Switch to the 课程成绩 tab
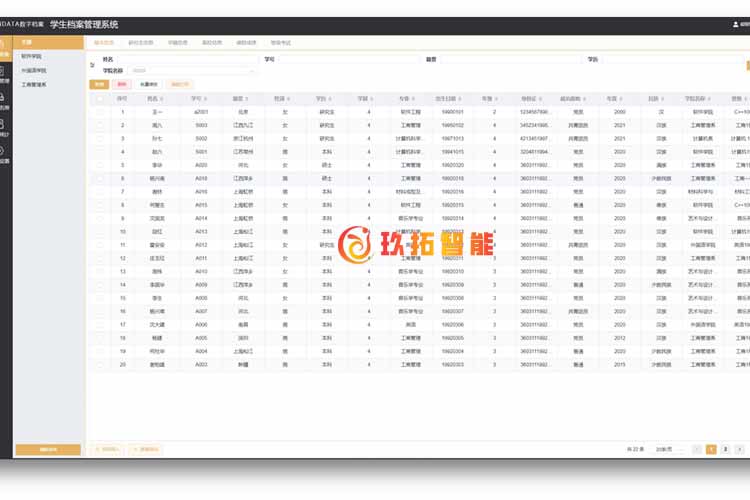Viewport: 750px width, 500px height. [x=246, y=43]
